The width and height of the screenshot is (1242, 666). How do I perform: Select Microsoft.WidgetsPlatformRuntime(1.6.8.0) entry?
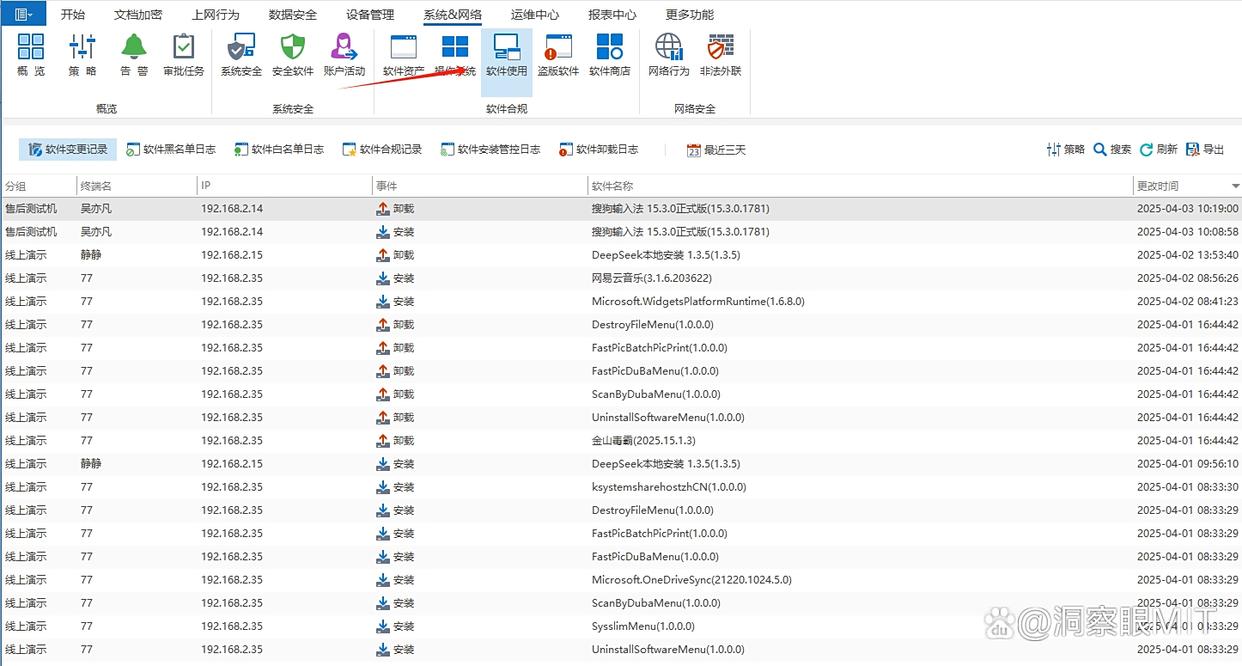698,301
